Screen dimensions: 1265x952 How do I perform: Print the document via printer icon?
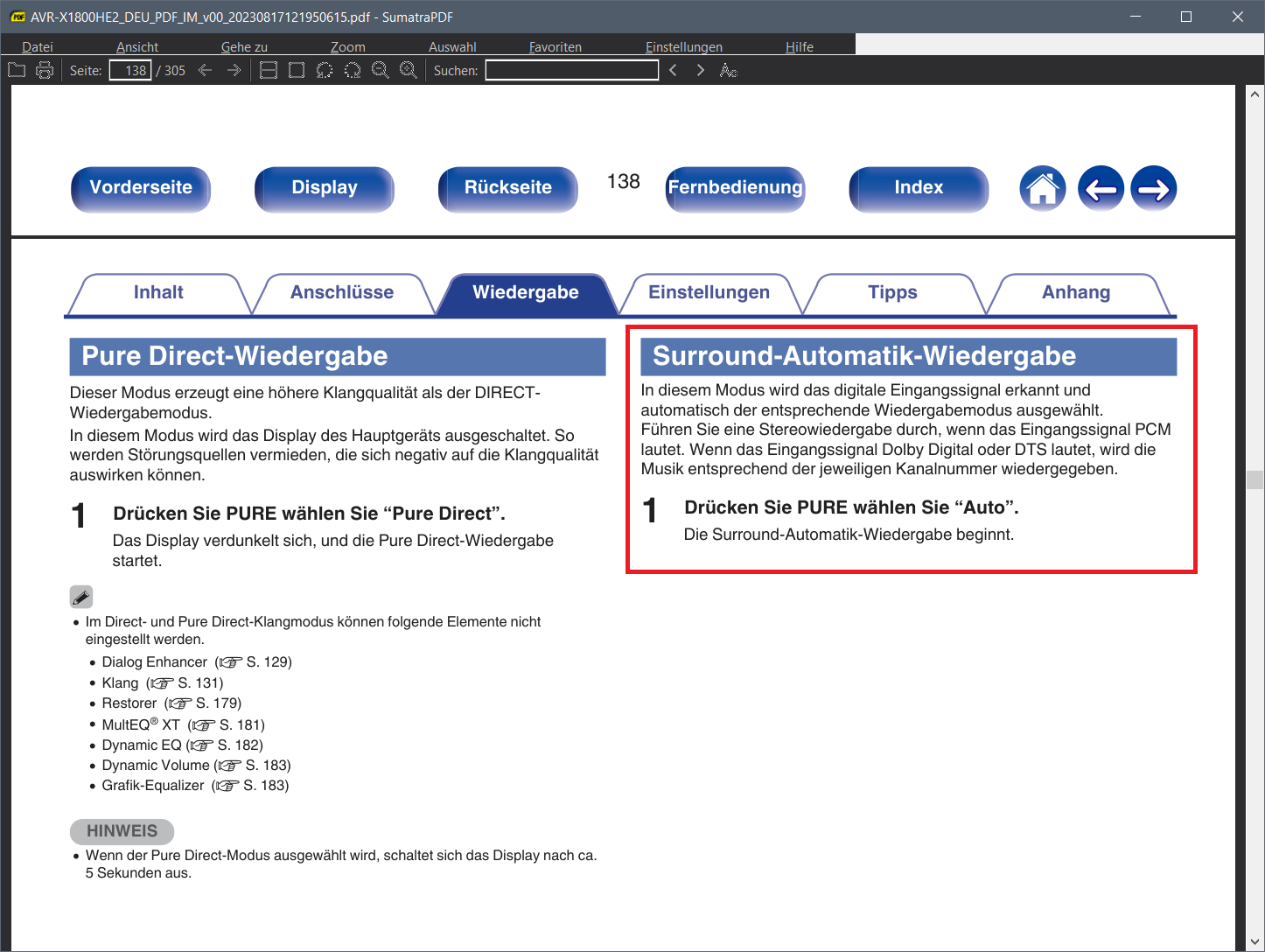click(x=45, y=70)
